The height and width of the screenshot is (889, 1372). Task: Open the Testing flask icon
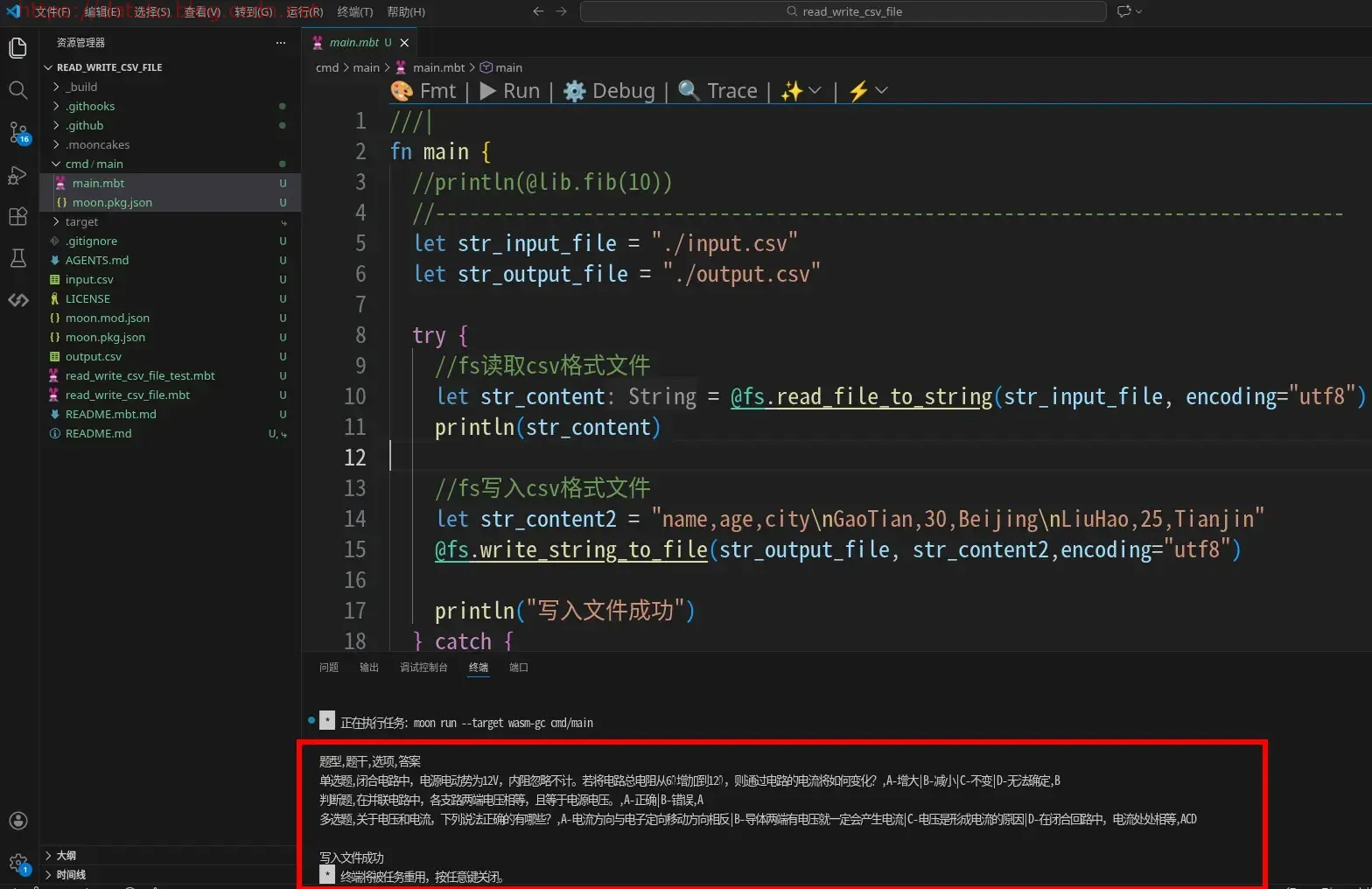coord(17,258)
